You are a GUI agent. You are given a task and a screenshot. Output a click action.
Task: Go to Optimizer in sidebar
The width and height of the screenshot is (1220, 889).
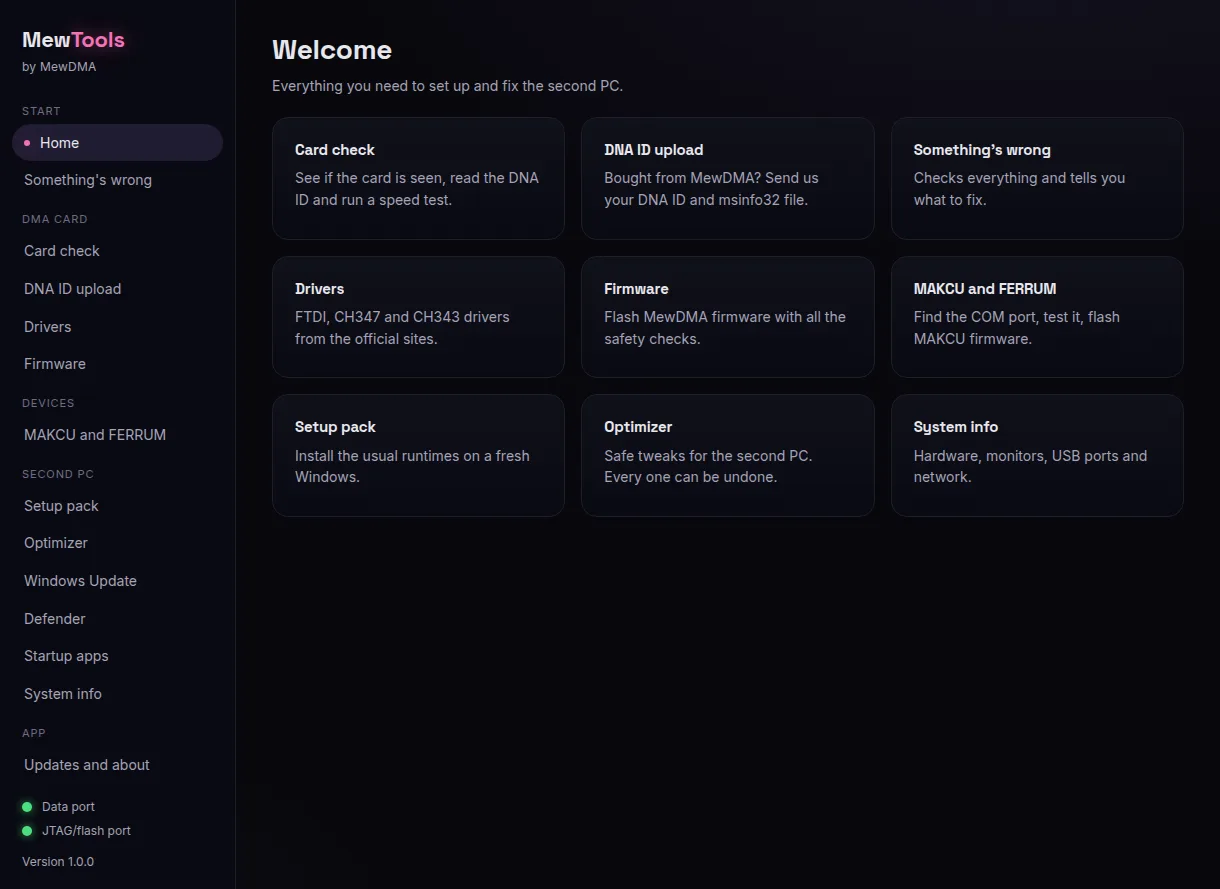(x=117, y=543)
